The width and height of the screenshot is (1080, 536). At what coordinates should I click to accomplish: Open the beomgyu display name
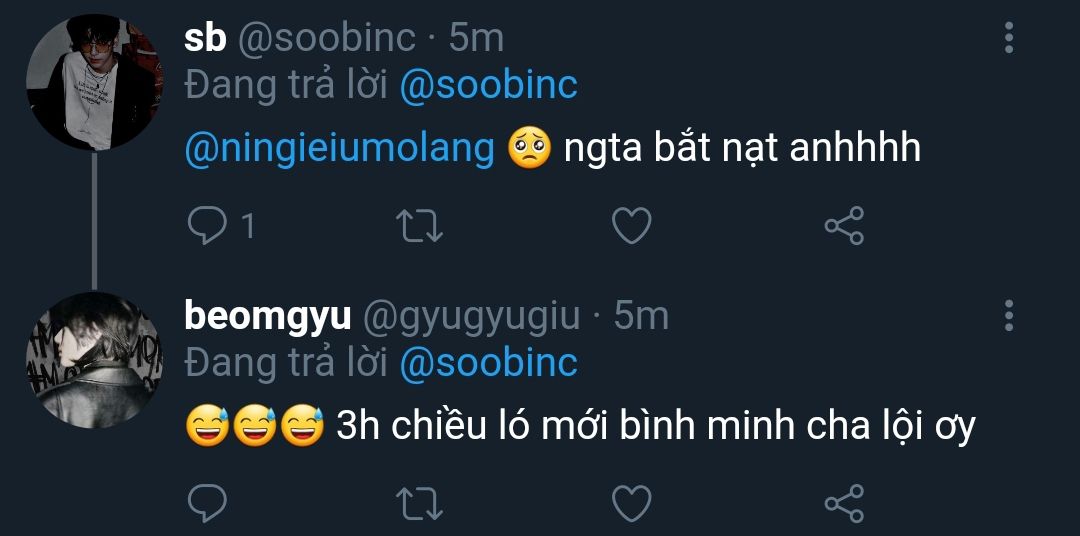point(268,316)
